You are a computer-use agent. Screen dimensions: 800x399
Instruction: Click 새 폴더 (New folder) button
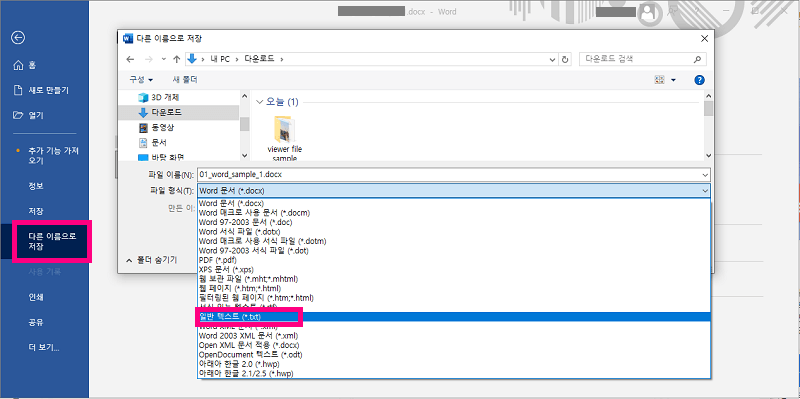[x=185, y=80]
